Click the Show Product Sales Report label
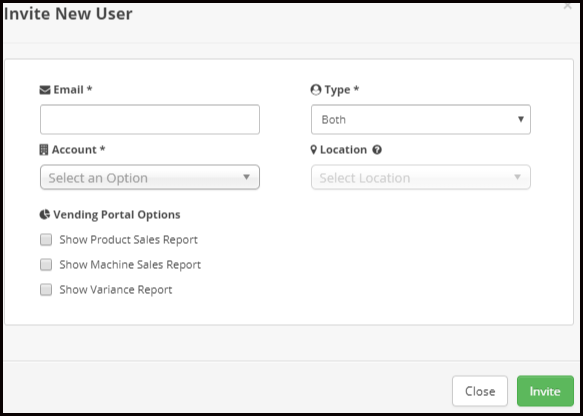This screenshot has width=583, height=416. click(128, 240)
